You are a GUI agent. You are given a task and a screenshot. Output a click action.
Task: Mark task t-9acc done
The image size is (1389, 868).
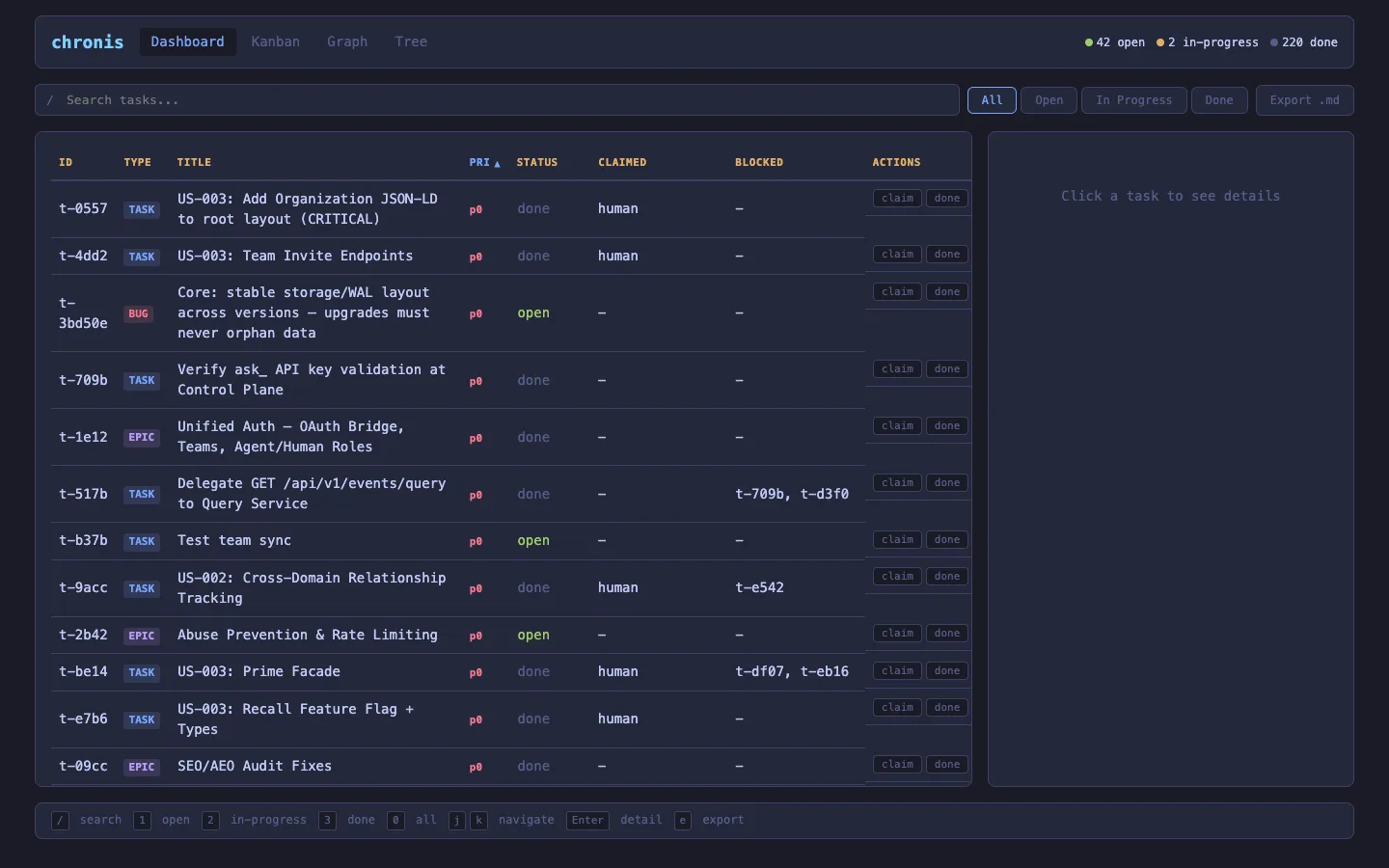point(947,577)
